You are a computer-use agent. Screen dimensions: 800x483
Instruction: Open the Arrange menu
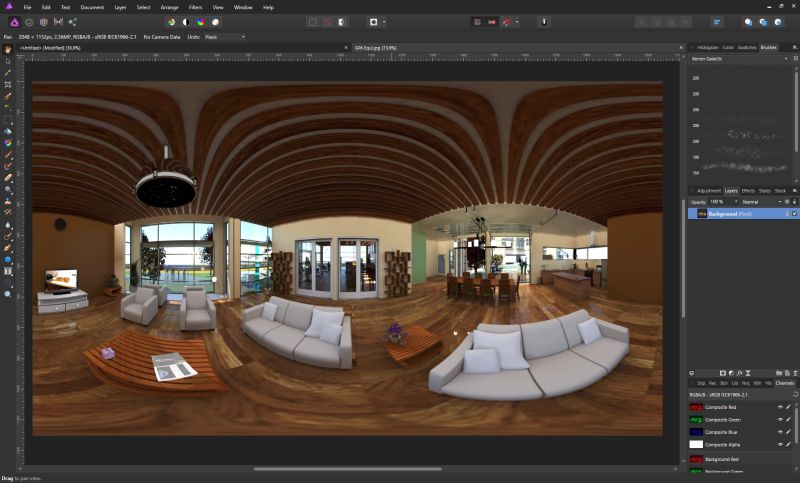169,8
